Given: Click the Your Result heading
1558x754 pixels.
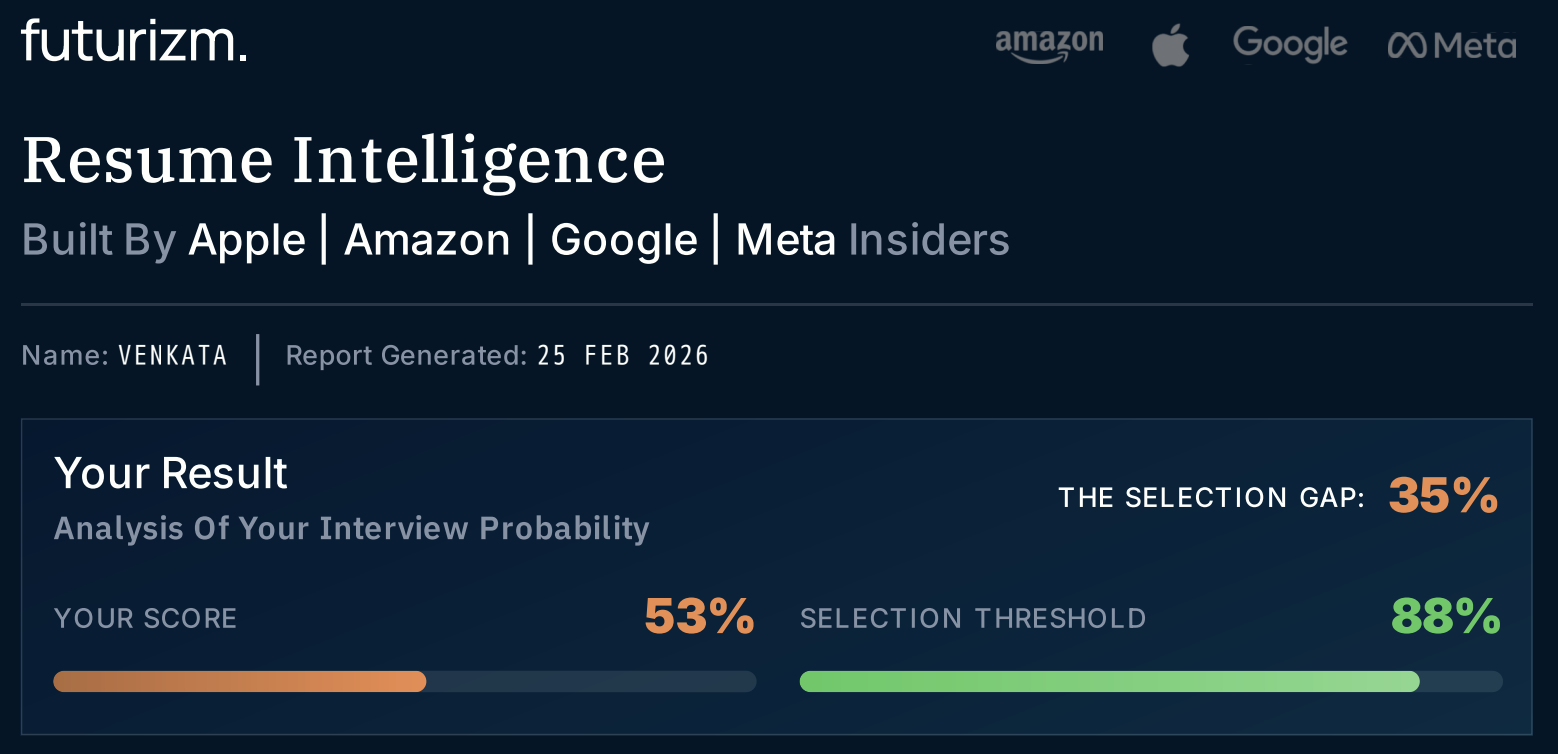Looking at the screenshot, I should [x=171, y=473].
